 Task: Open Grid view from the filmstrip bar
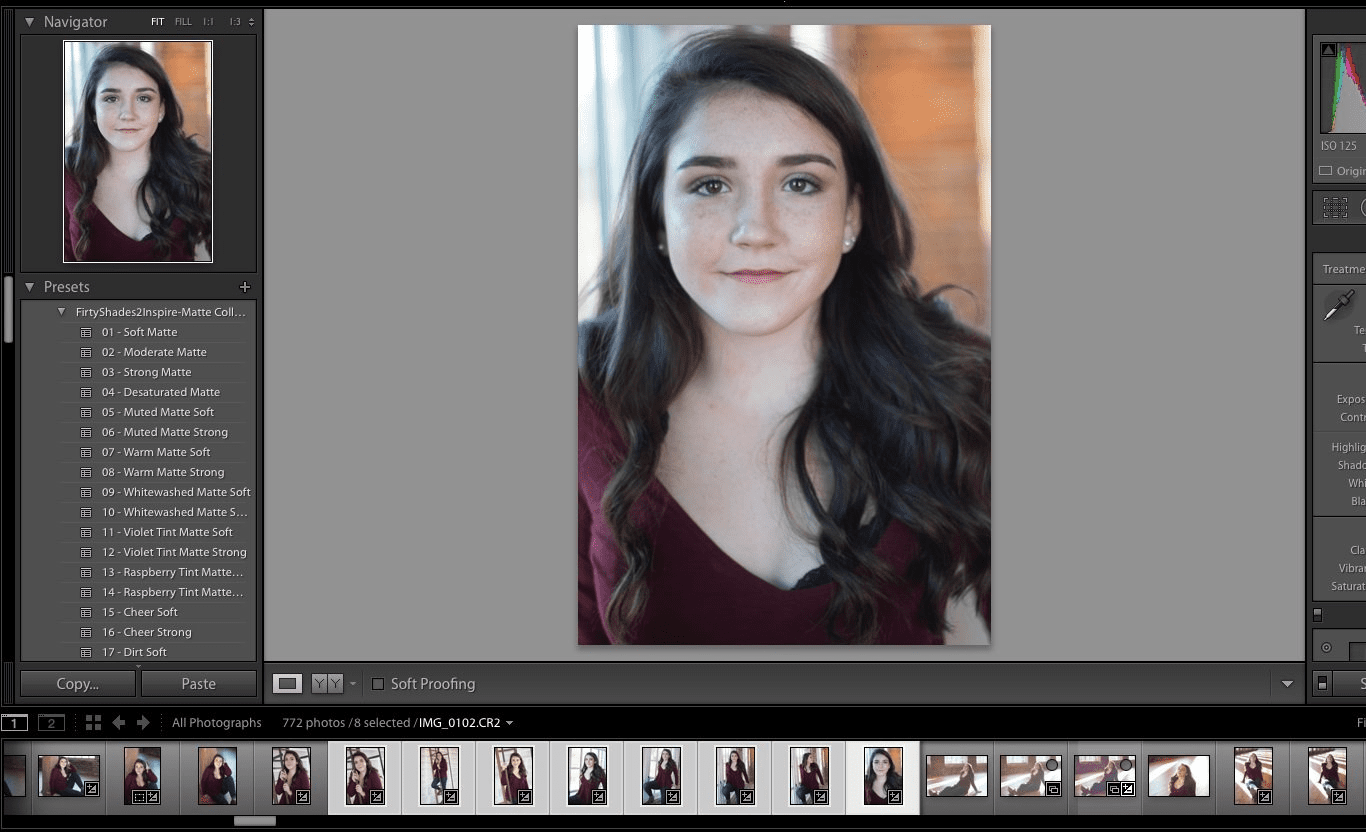tap(93, 722)
